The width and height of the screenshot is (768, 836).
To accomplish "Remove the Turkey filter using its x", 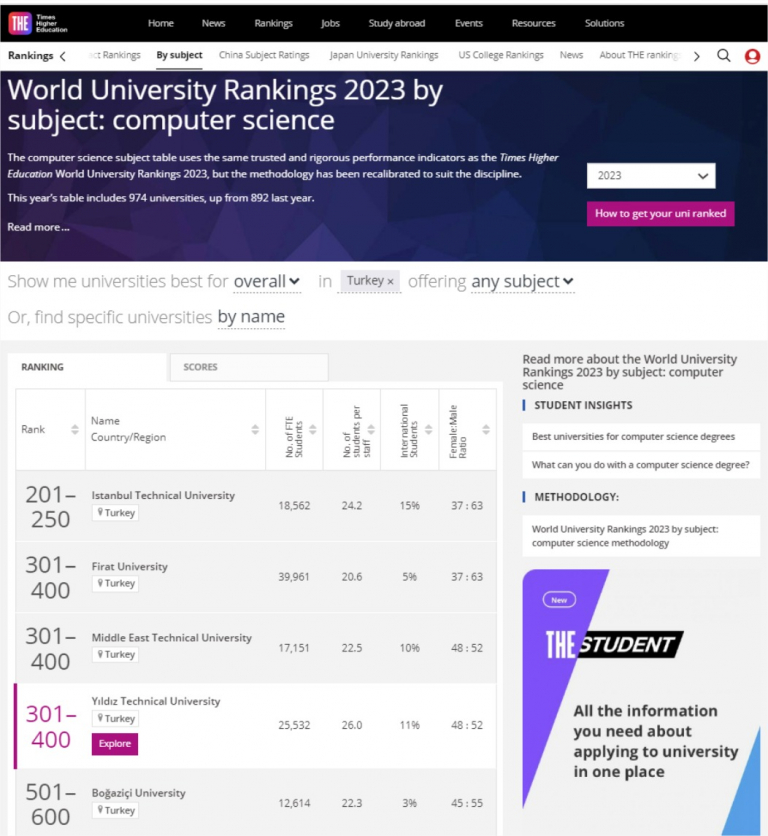I will point(390,282).
